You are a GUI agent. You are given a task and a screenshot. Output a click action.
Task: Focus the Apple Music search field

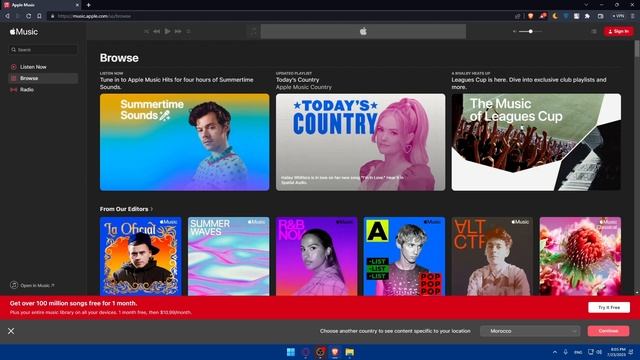coord(43,50)
